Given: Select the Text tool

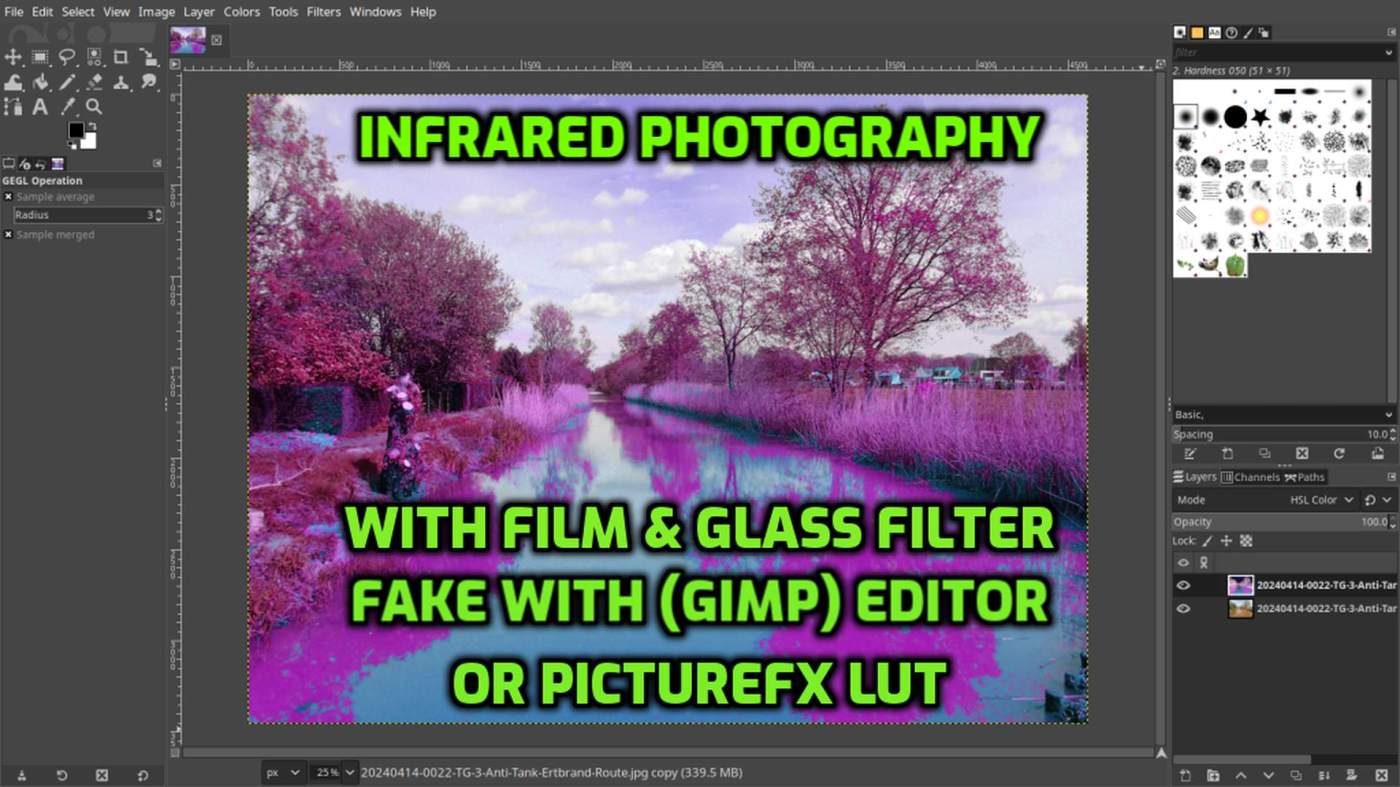Looking at the screenshot, I should (x=40, y=106).
